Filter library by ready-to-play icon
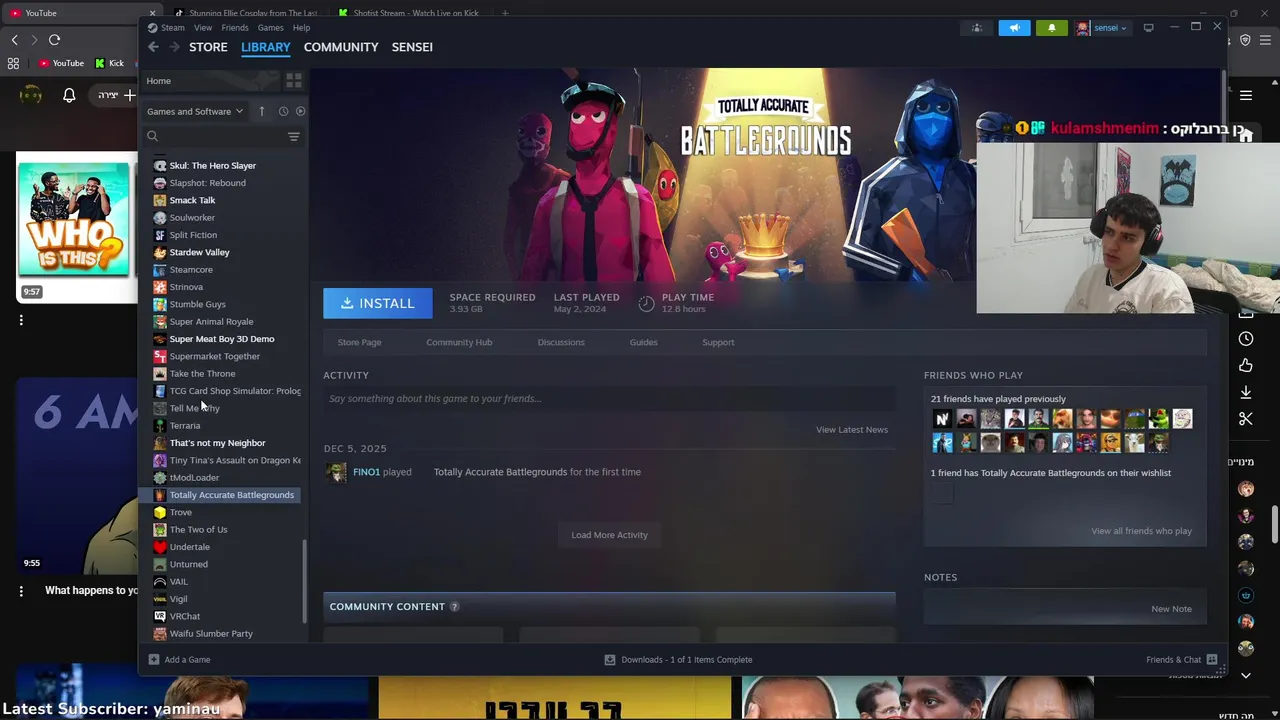This screenshot has height=720, width=1280. [300, 111]
